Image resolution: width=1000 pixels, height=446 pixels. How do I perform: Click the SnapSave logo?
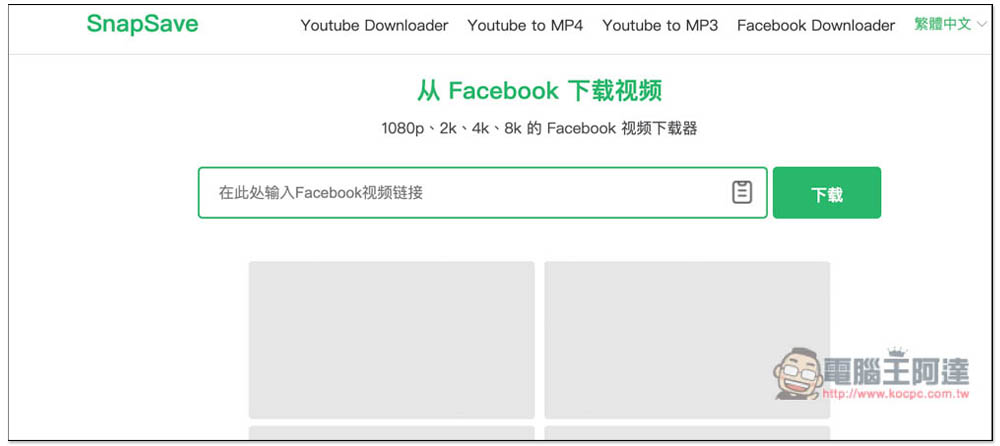142,24
